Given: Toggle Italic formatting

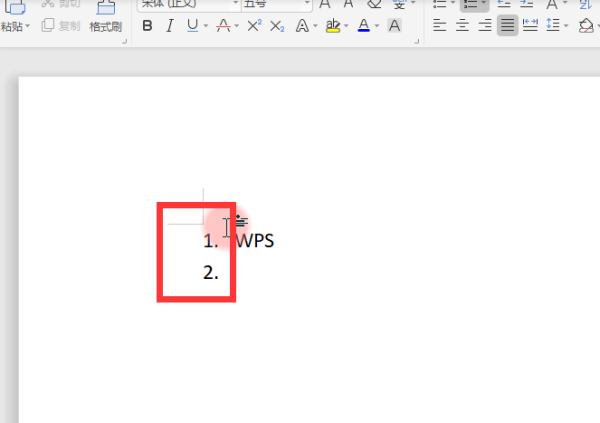Looking at the screenshot, I should point(170,26).
